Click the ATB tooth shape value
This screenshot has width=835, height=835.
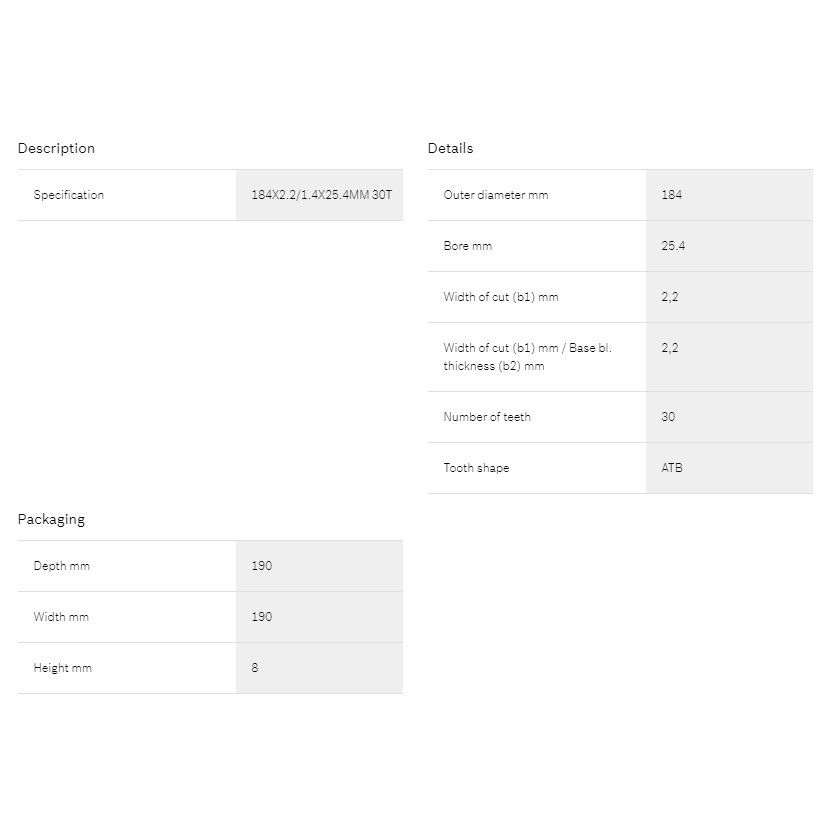click(672, 468)
